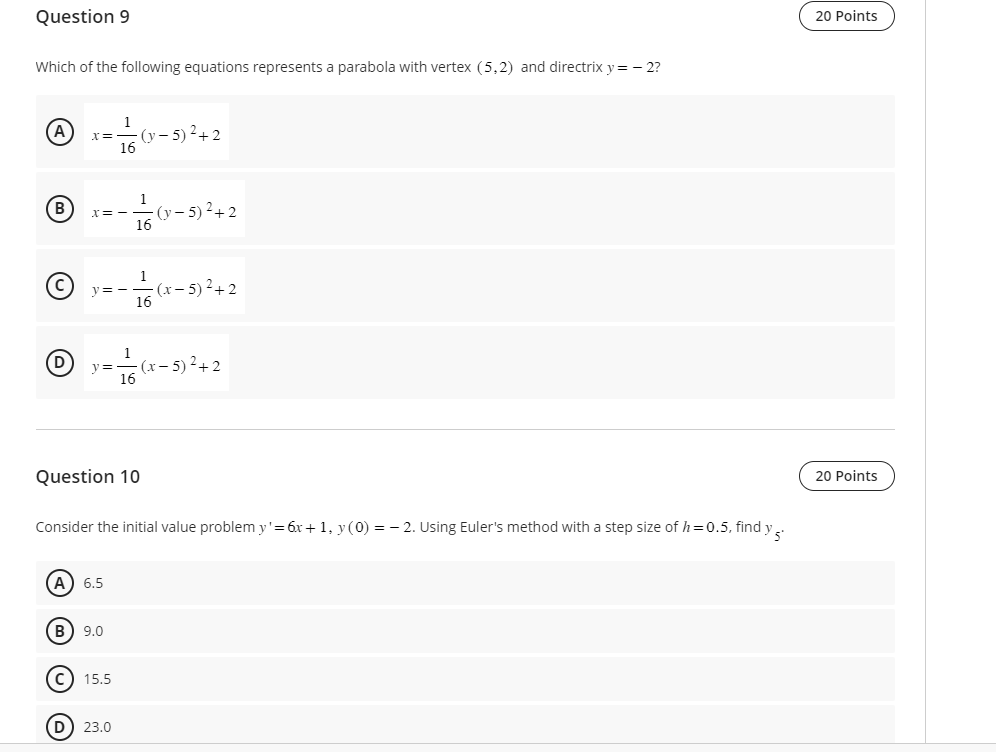Select answer B, 9.0, for Question 10
Image resolution: width=996 pixels, height=752 pixels.
[x=60, y=630]
